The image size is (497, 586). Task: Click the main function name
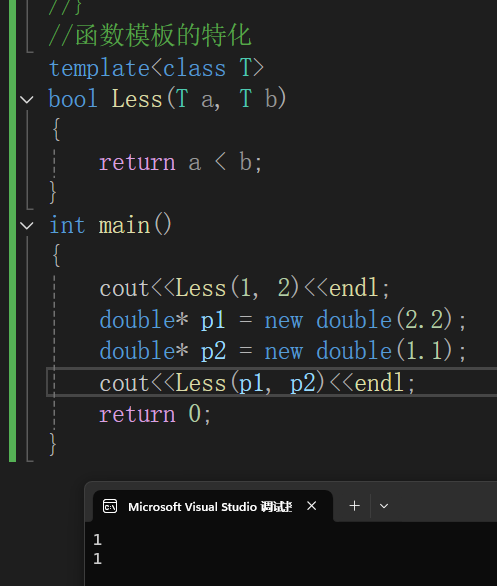pos(124,226)
